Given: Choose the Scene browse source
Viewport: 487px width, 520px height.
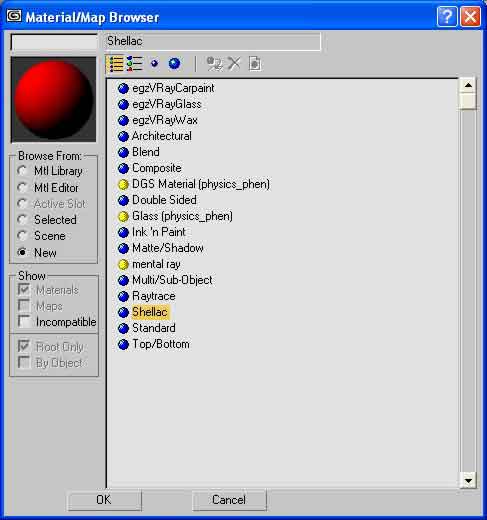Looking at the screenshot, I should pyautogui.click(x=22, y=236).
